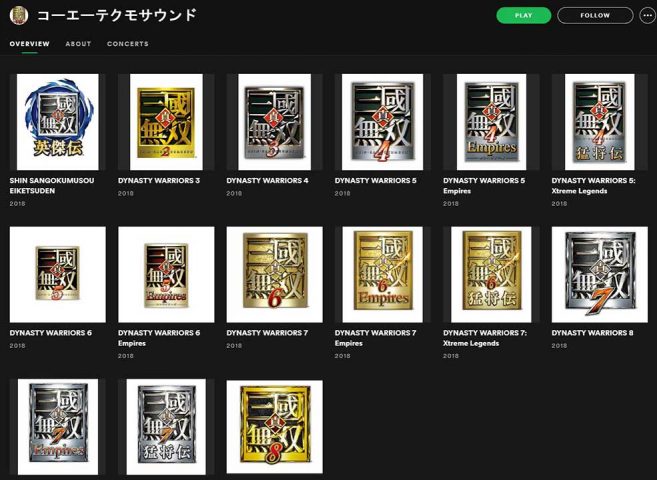The width and height of the screenshot is (657, 480).
Task: Open the Dynasty Warriors 7 Empires cover
Action: point(383,274)
